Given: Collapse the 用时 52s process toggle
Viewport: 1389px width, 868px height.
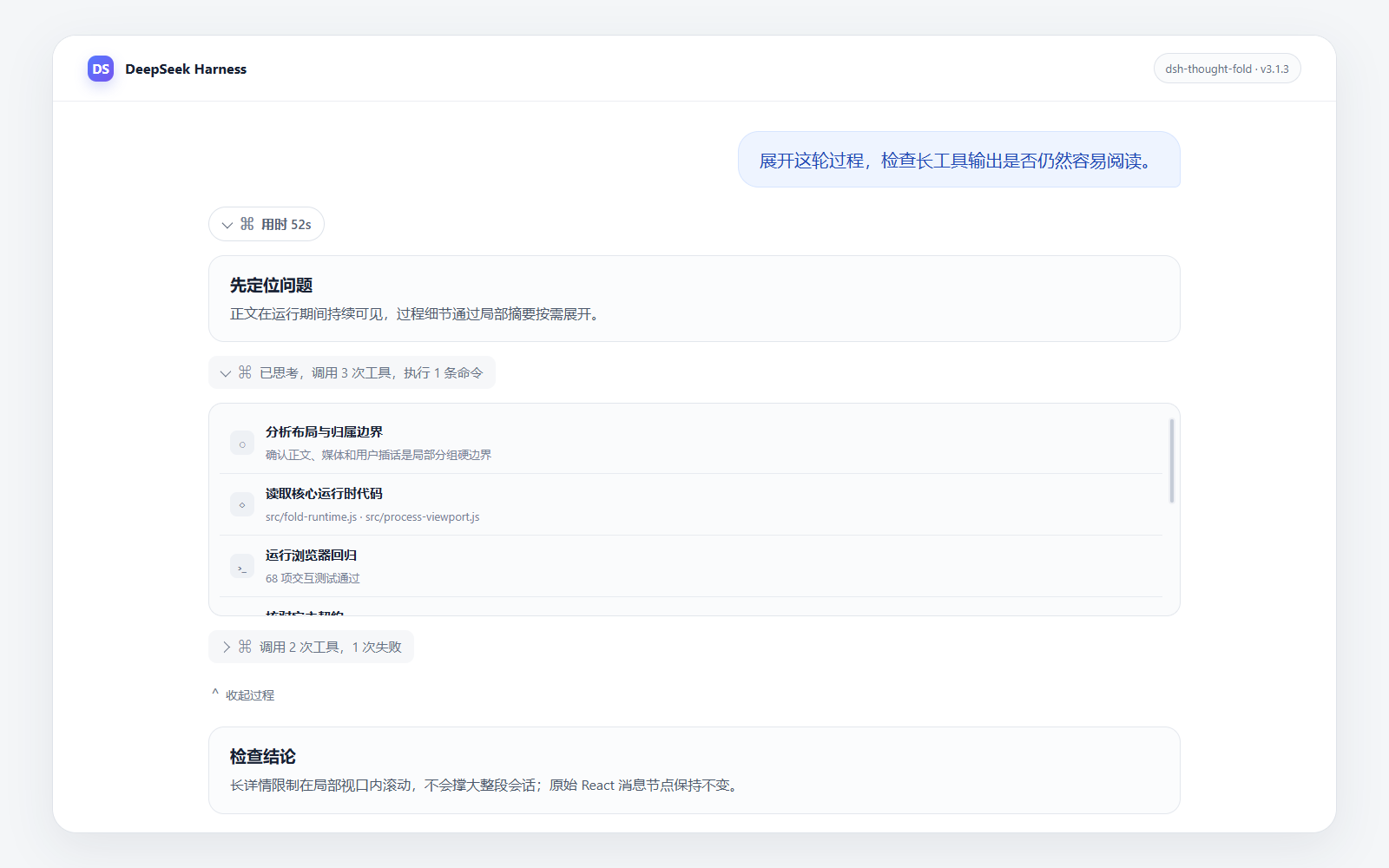Looking at the screenshot, I should [x=267, y=224].
